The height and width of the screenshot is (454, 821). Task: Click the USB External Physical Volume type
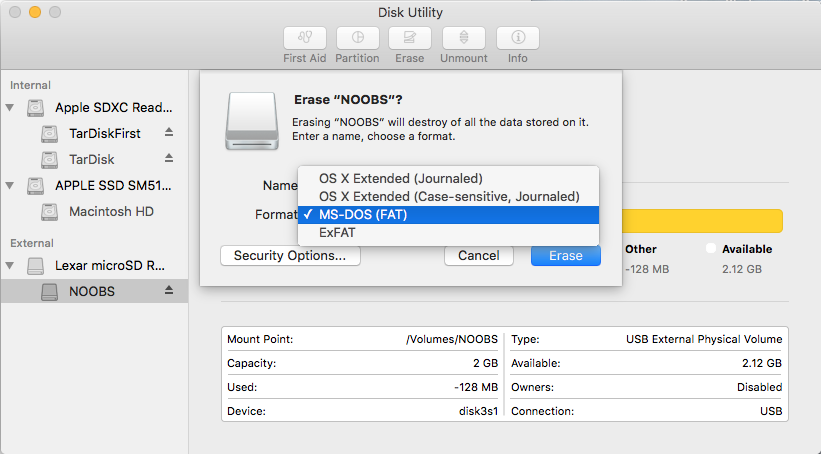(x=704, y=339)
